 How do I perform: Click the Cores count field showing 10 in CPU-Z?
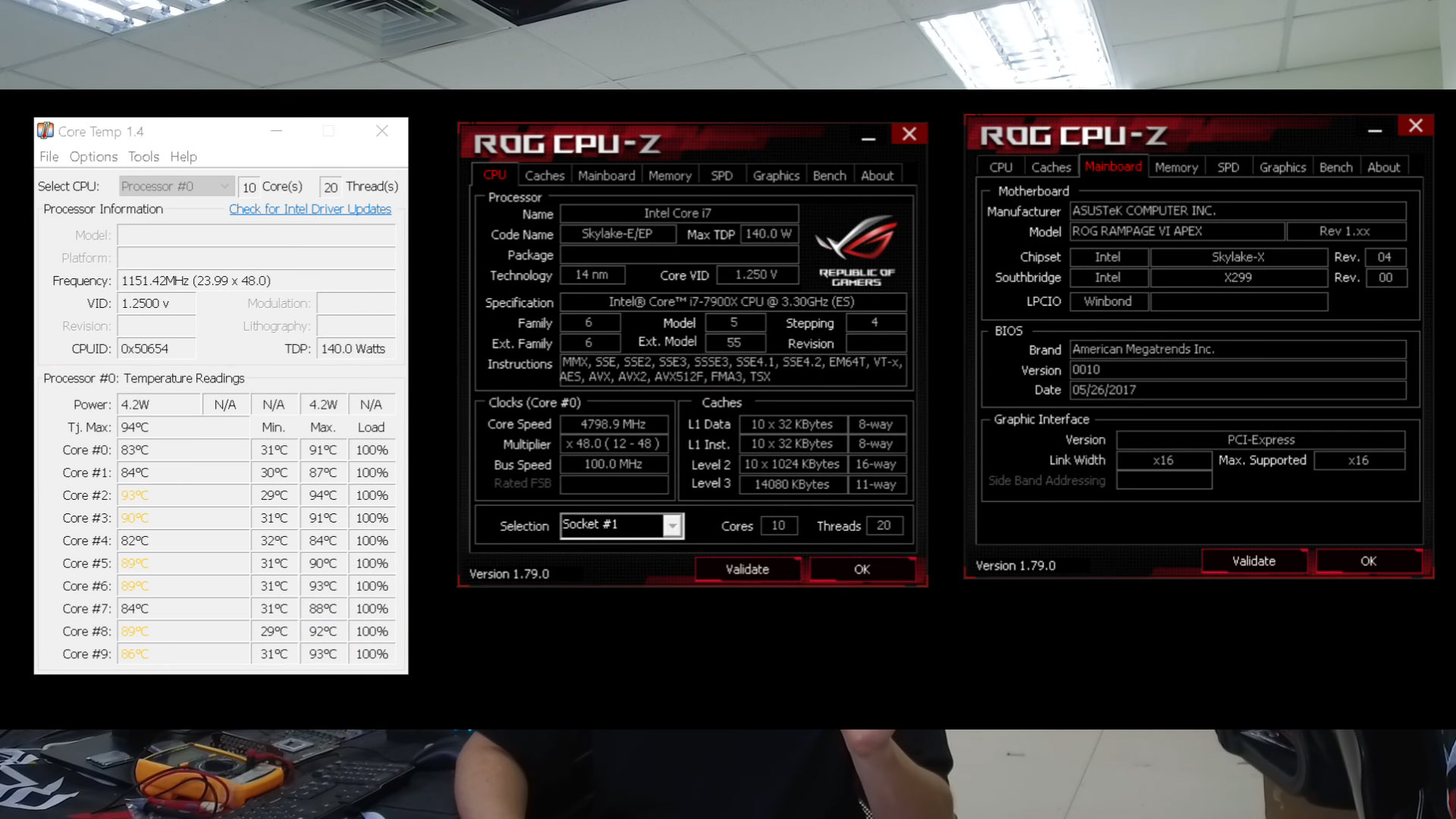(778, 526)
